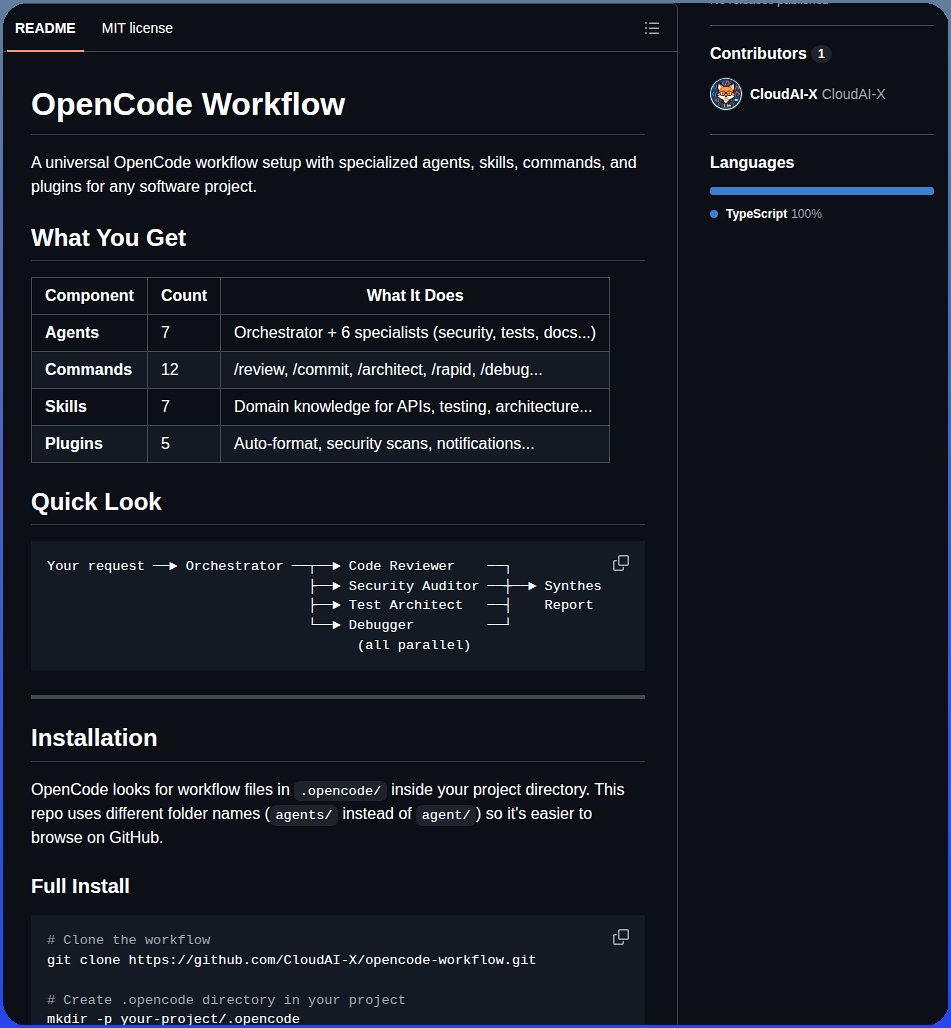
Task: Click the What You Get heading
Action: [108, 238]
